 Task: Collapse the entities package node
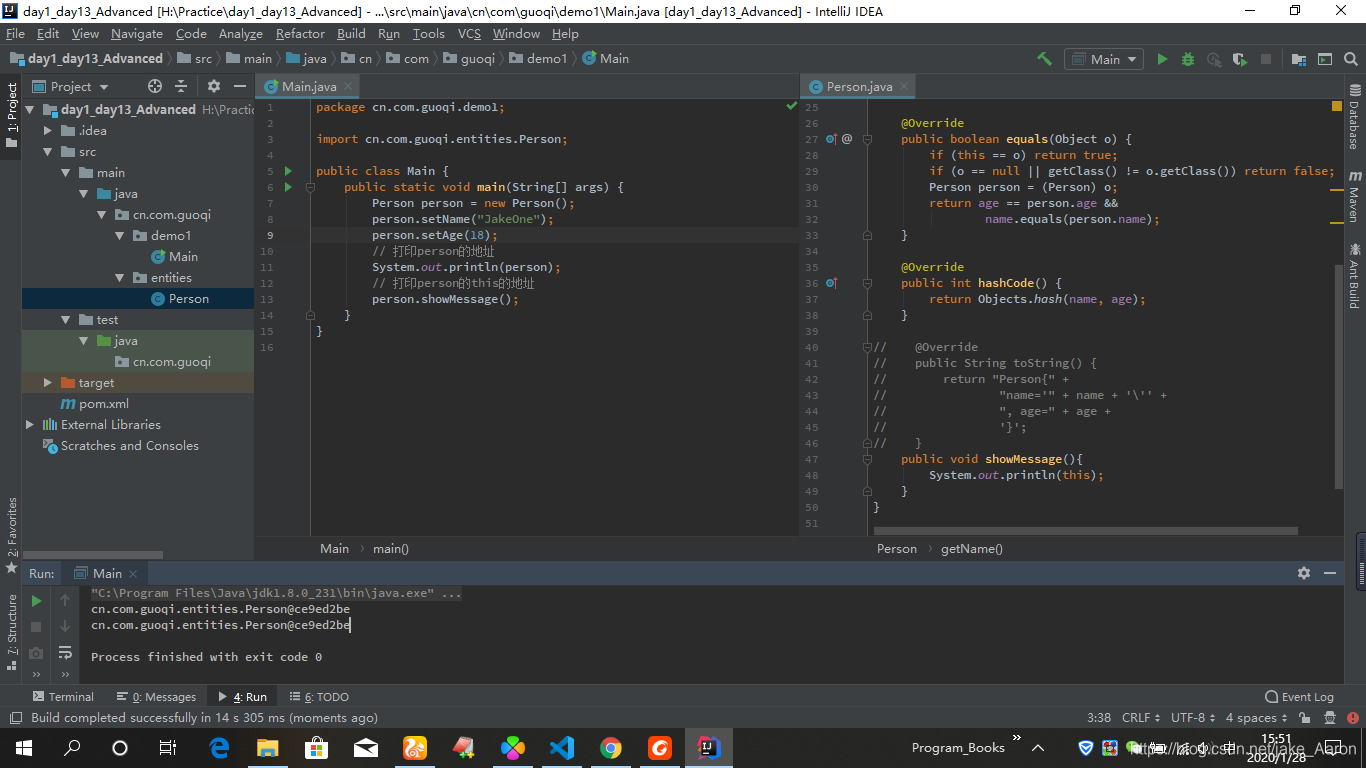120,278
